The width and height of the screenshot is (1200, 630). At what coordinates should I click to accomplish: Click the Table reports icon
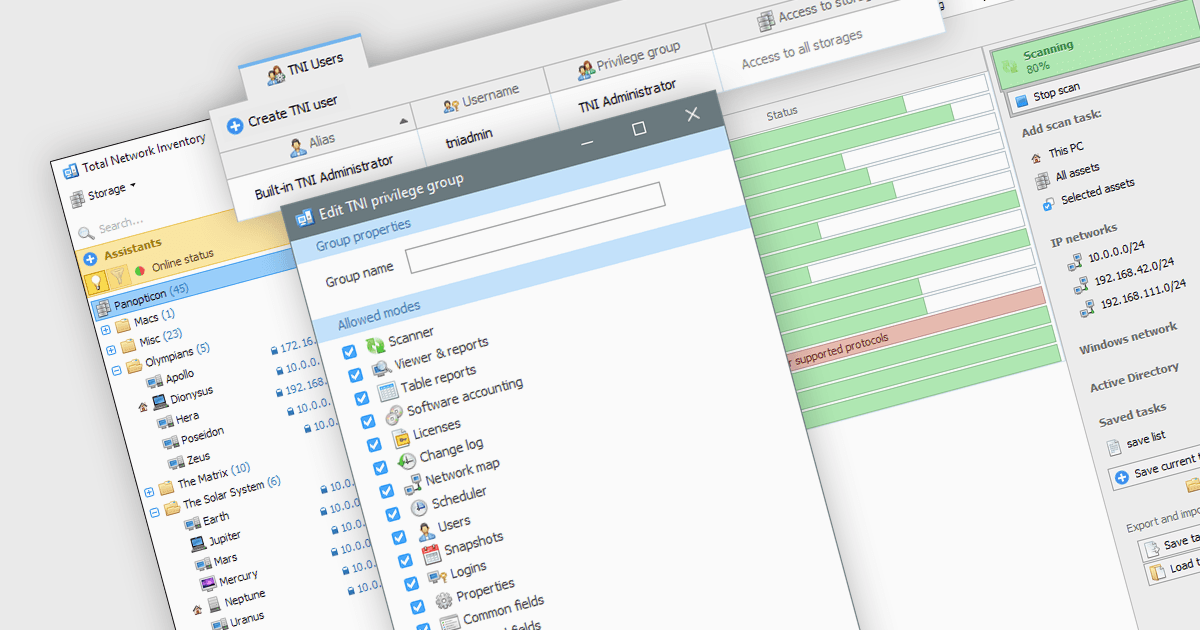click(x=389, y=391)
